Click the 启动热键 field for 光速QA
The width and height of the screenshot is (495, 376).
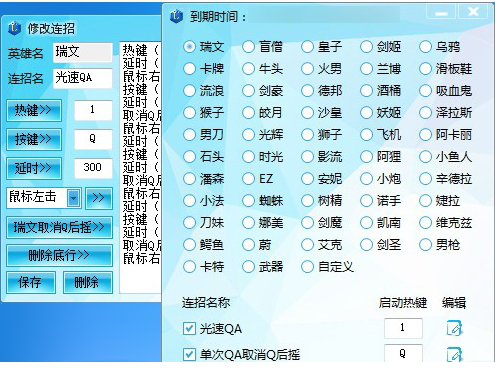coord(403,328)
